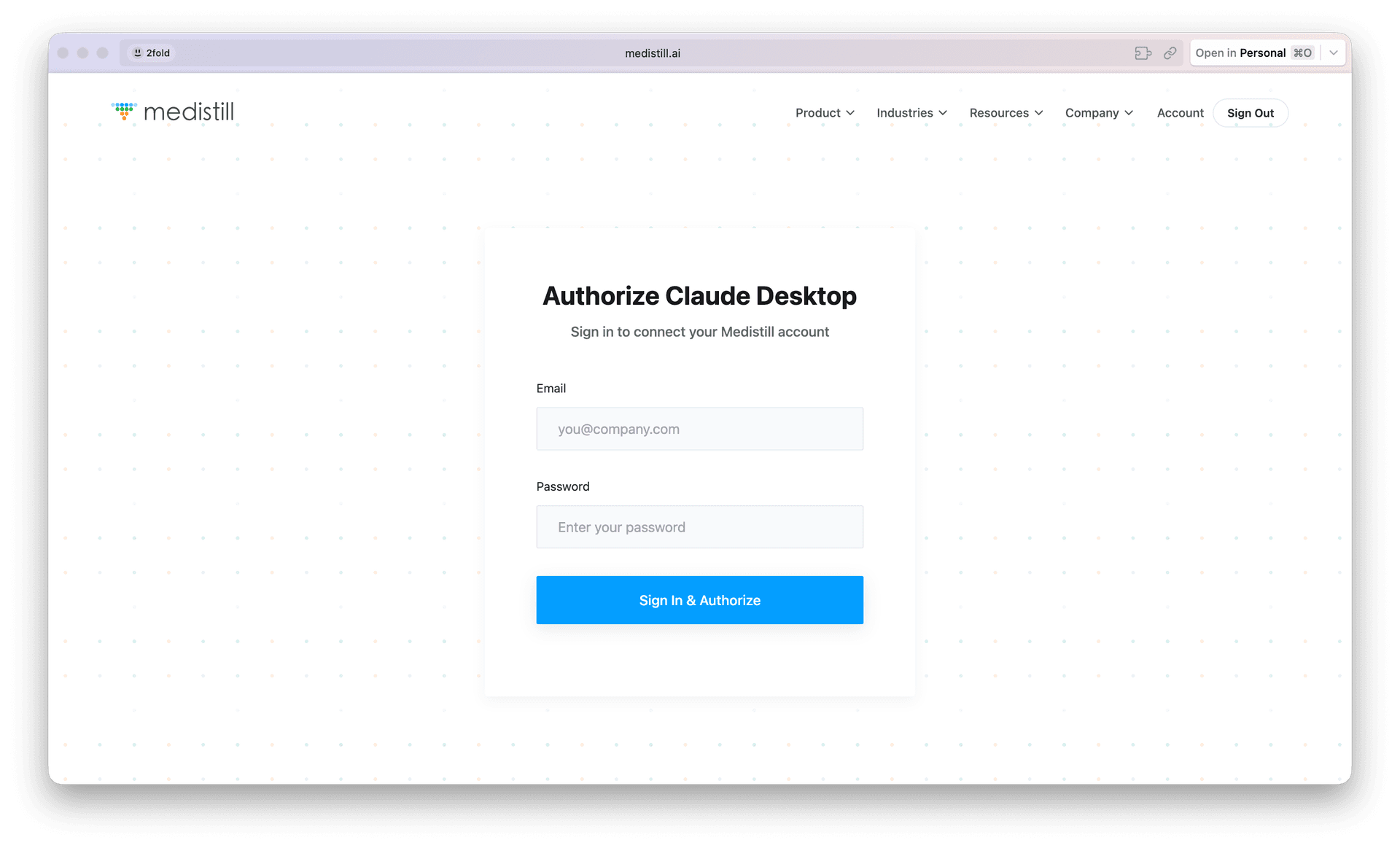
Task: Click the Email label
Action: 551,388
